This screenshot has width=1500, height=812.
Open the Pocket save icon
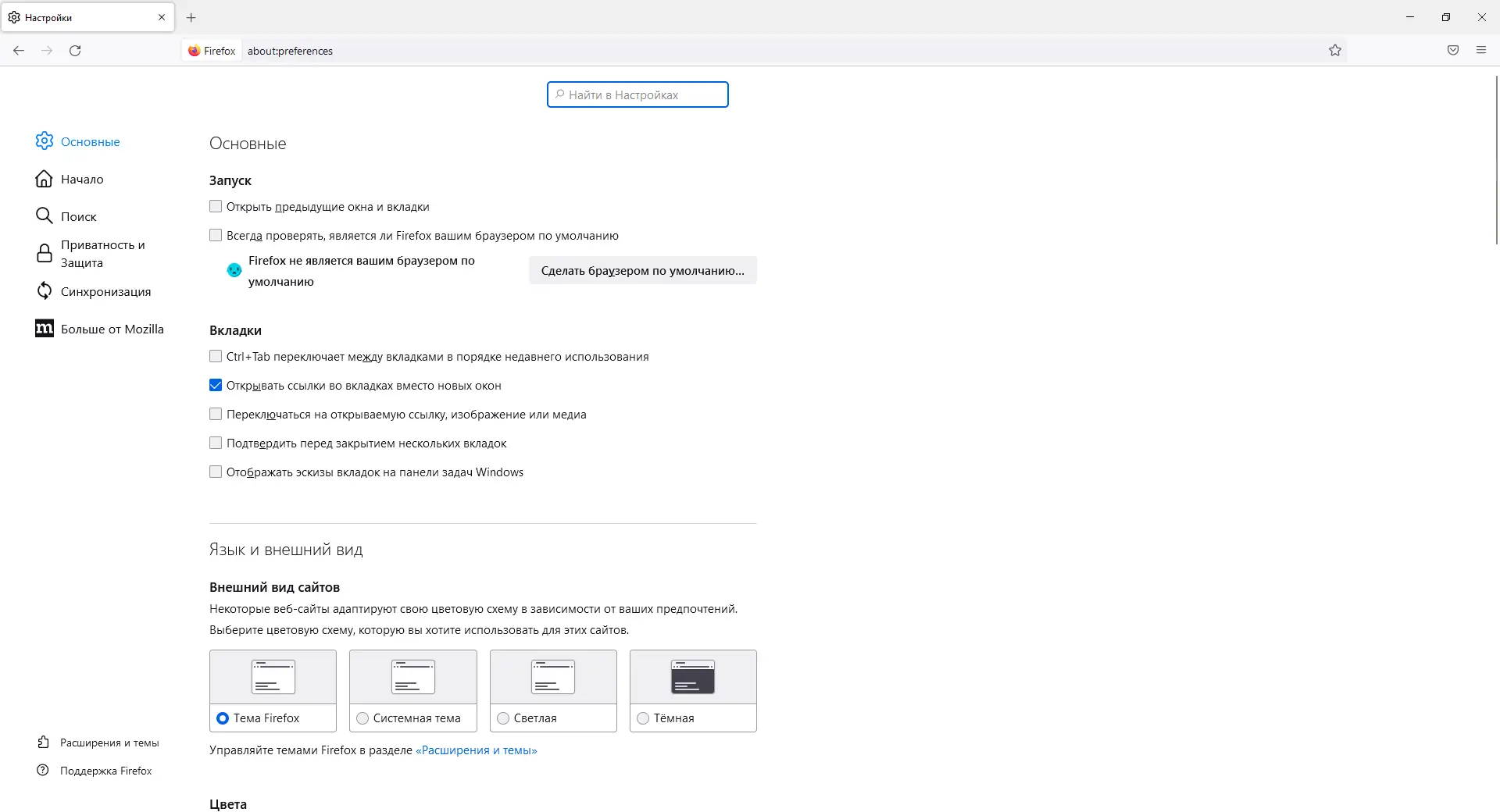(1453, 51)
